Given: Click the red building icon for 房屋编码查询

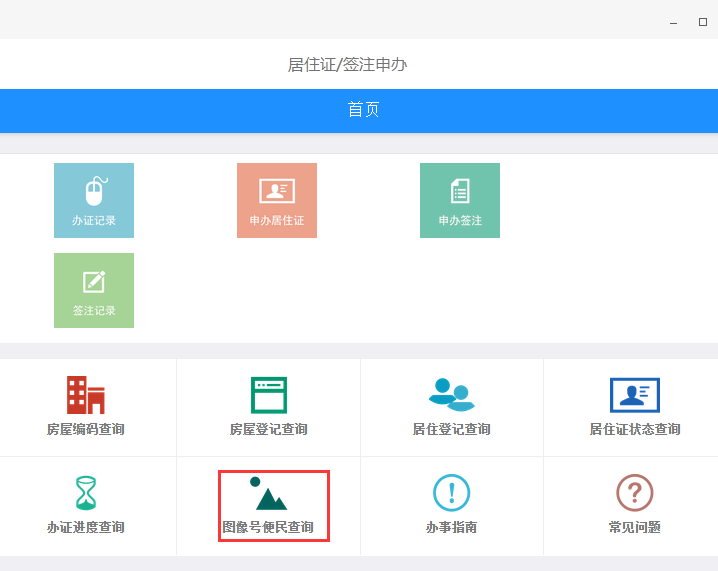Looking at the screenshot, I should coord(86,395).
